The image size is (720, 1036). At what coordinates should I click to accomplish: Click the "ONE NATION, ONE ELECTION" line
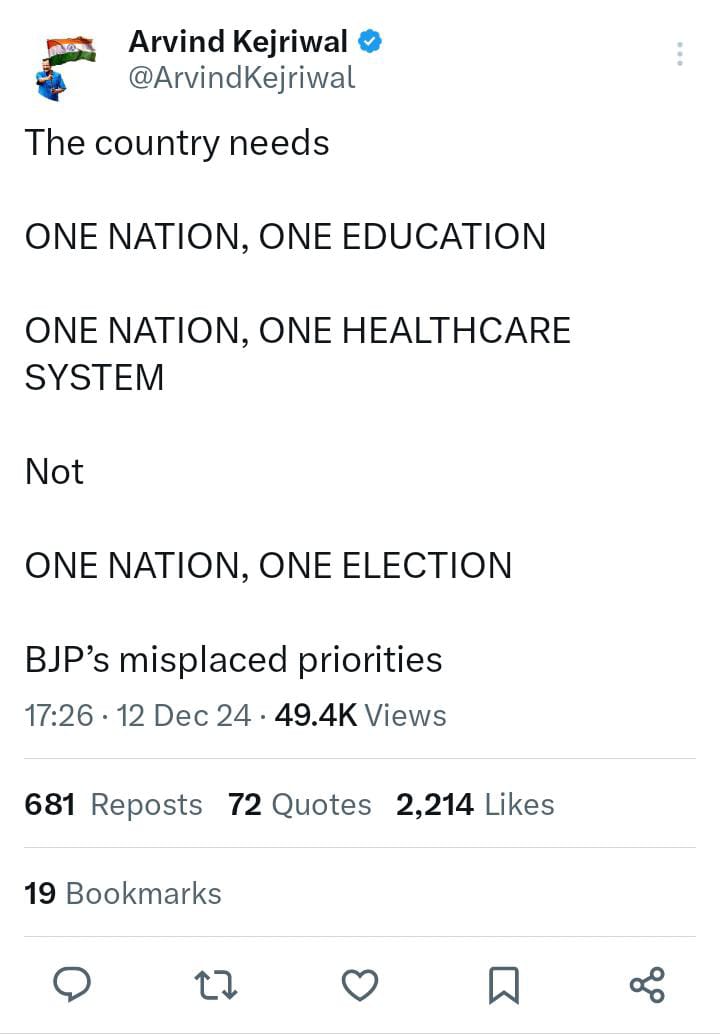click(x=268, y=566)
